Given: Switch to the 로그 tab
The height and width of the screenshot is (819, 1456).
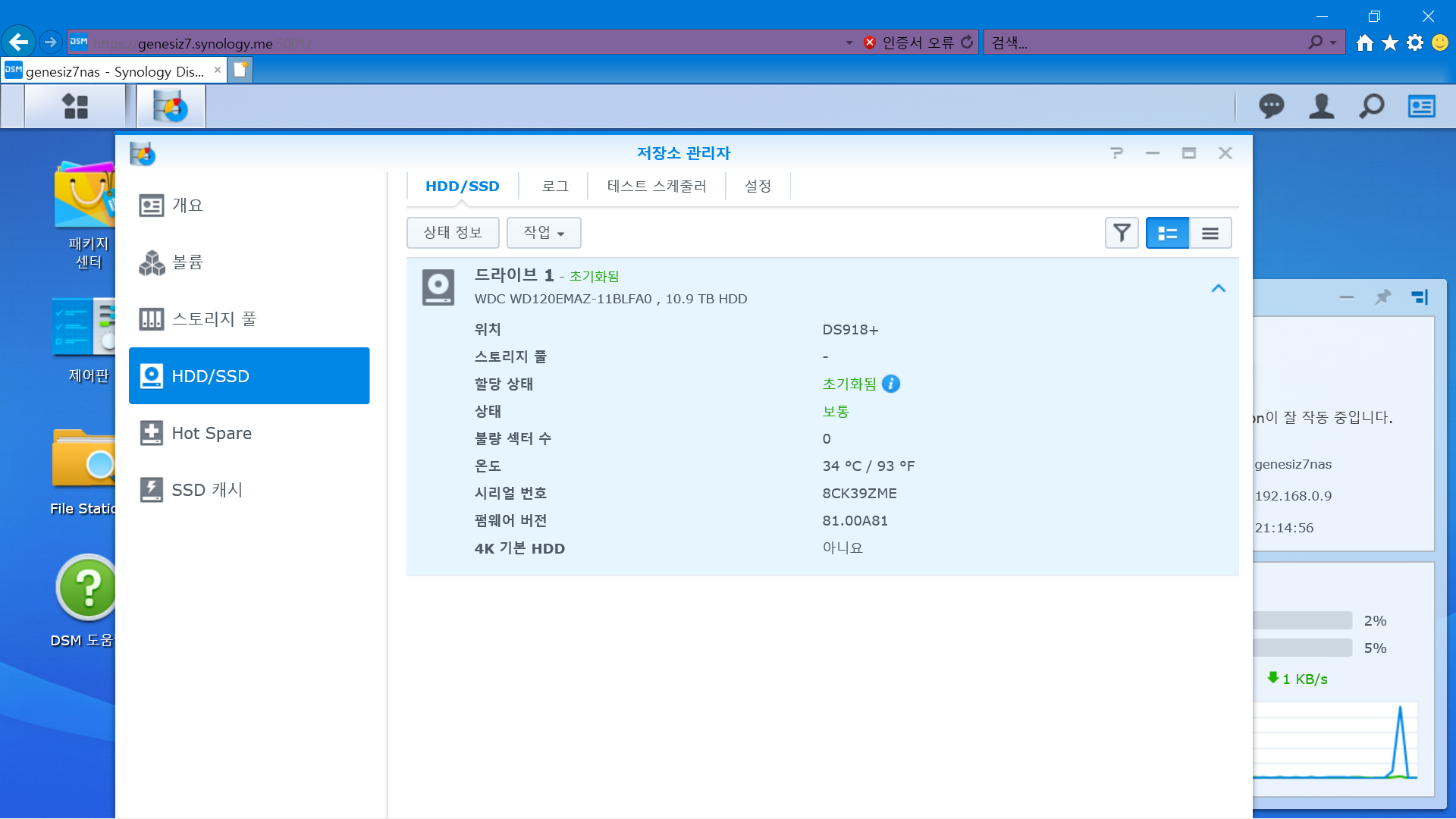Looking at the screenshot, I should [554, 187].
